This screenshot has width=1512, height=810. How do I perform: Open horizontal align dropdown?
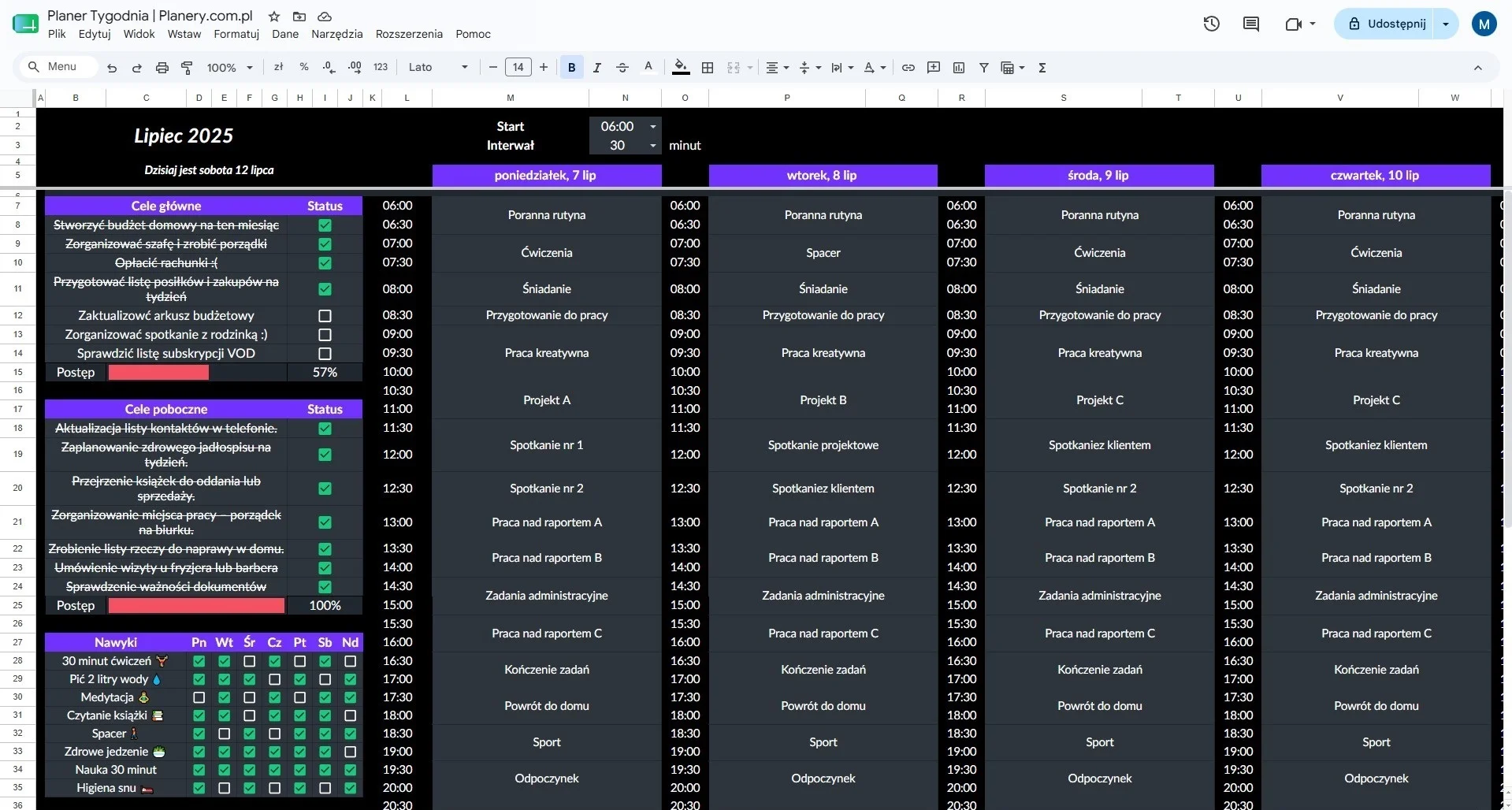click(778, 68)
